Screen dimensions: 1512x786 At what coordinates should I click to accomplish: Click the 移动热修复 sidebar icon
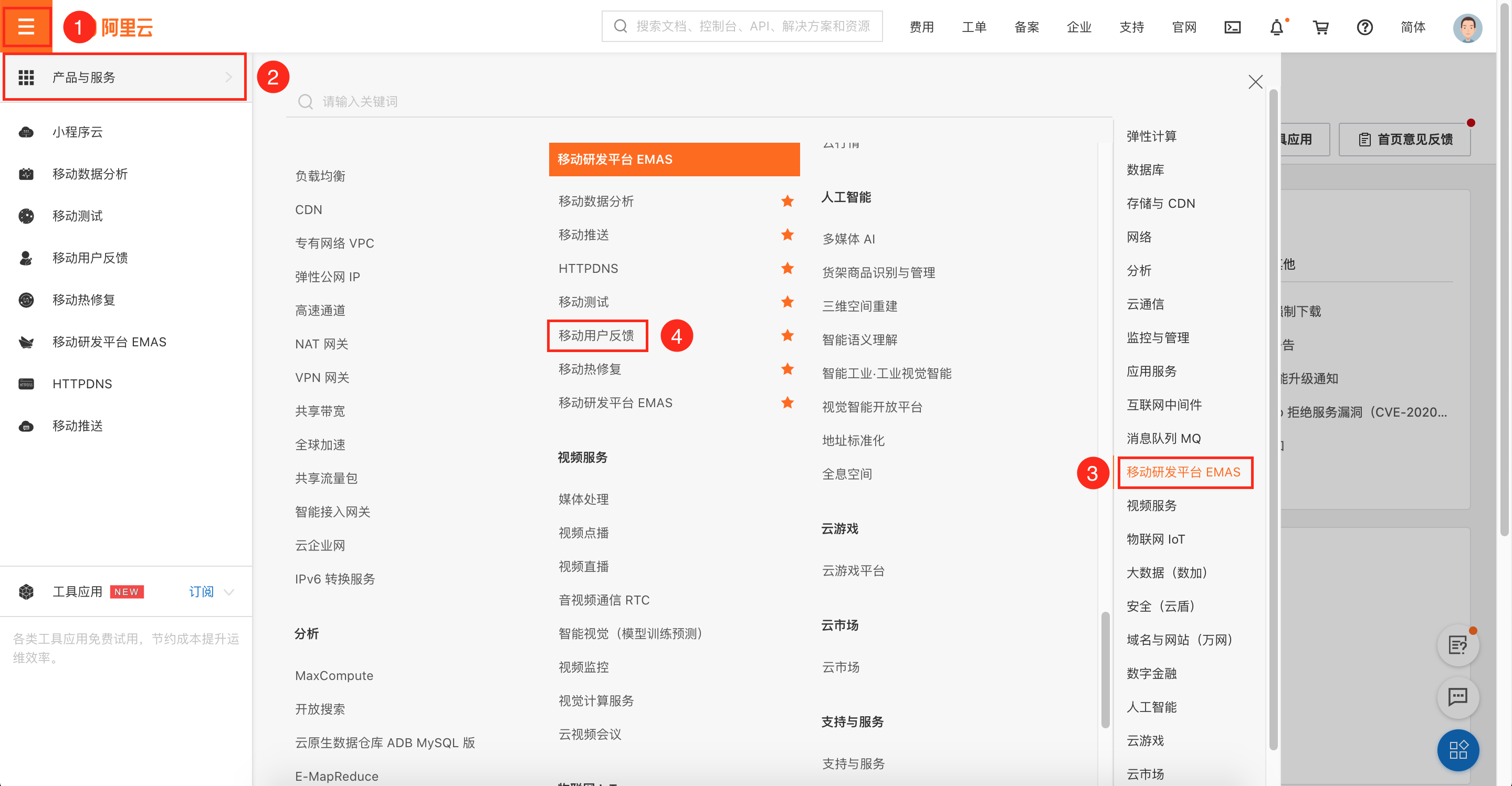(26, 300)
